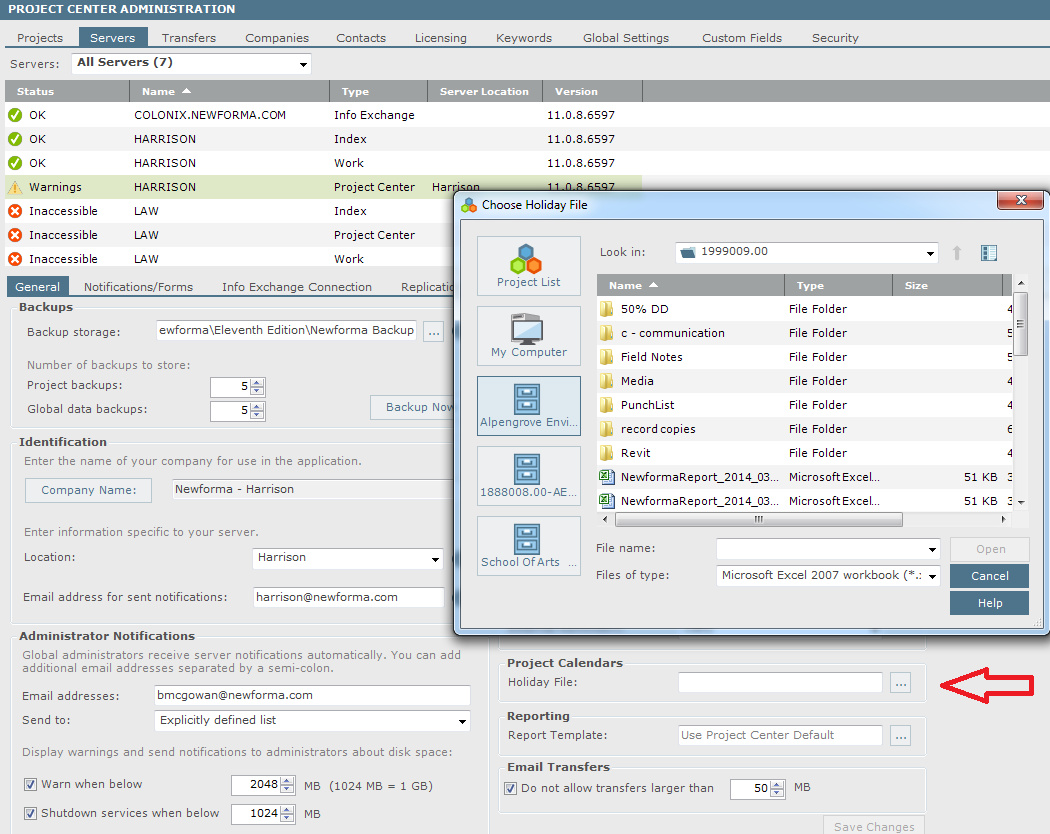Image resolution: width=1050 pixels, height=834 pixels.
Task: Click the Inaccessible icon for LAW Work
Action: pos(15,259)
